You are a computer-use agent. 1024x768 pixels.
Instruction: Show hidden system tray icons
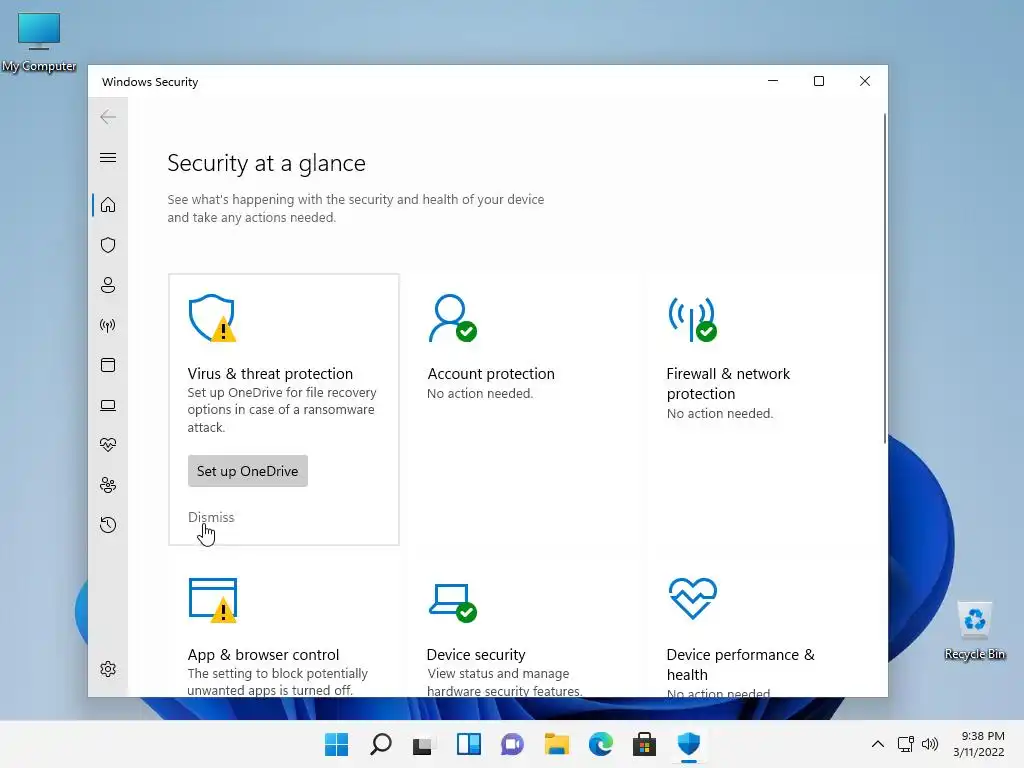click(878, 744)
